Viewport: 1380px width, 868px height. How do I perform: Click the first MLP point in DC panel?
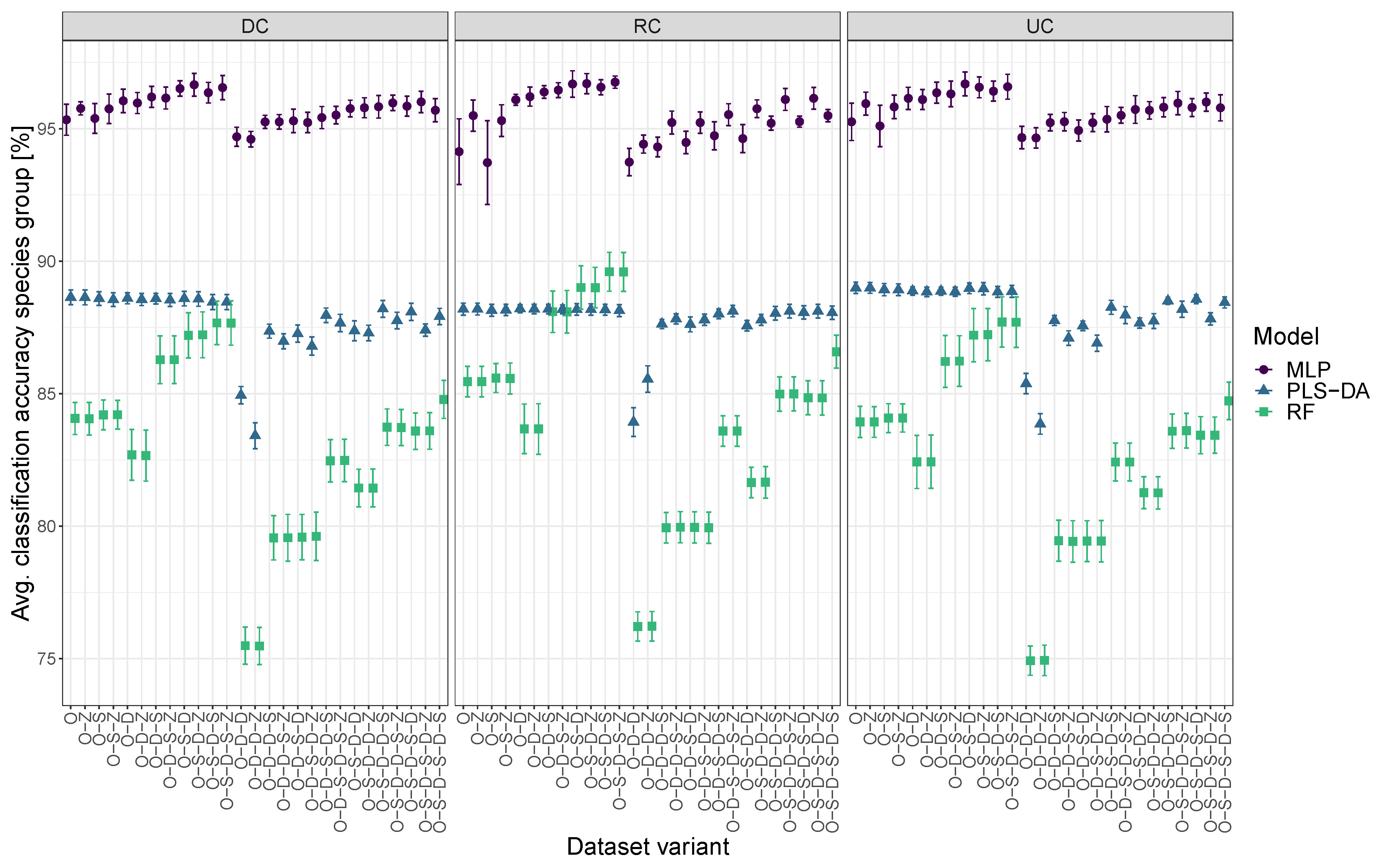click(x=67, y=120)
